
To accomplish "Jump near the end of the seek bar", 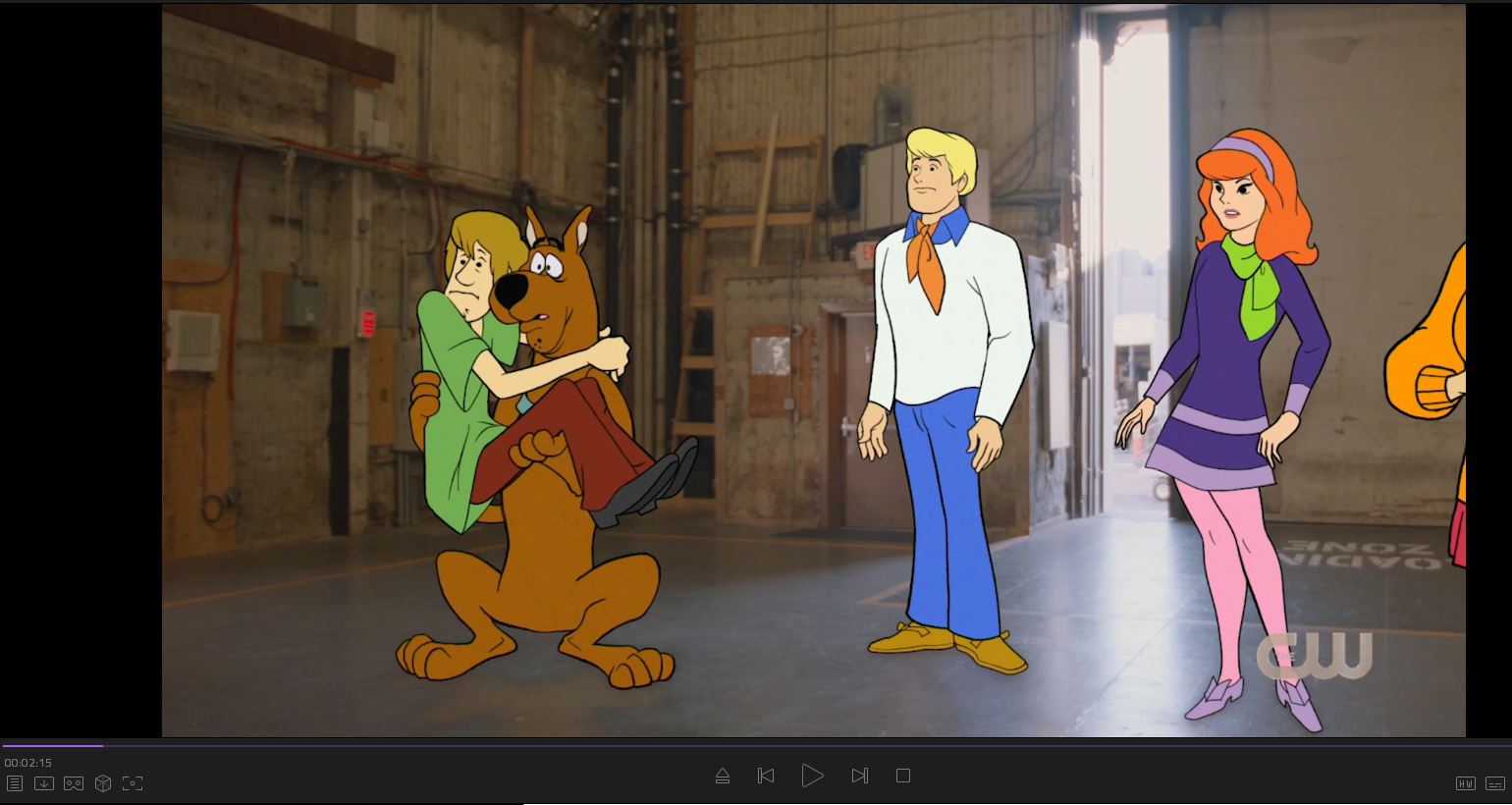I will click(1473, 746).
